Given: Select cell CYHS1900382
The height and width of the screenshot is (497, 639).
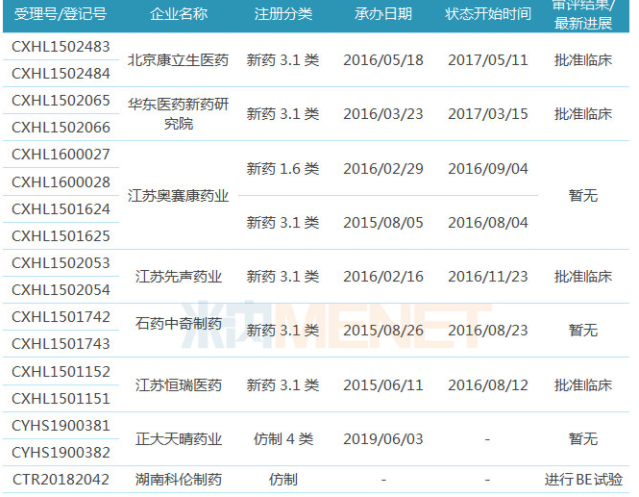Looking at the screenshot, I should (61, 453).
